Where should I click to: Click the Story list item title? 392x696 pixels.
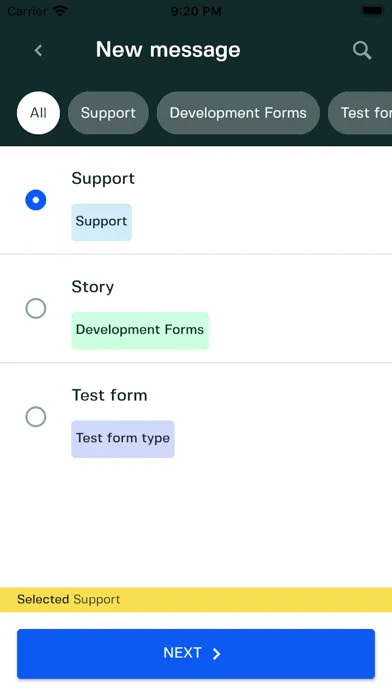[93, 287]
